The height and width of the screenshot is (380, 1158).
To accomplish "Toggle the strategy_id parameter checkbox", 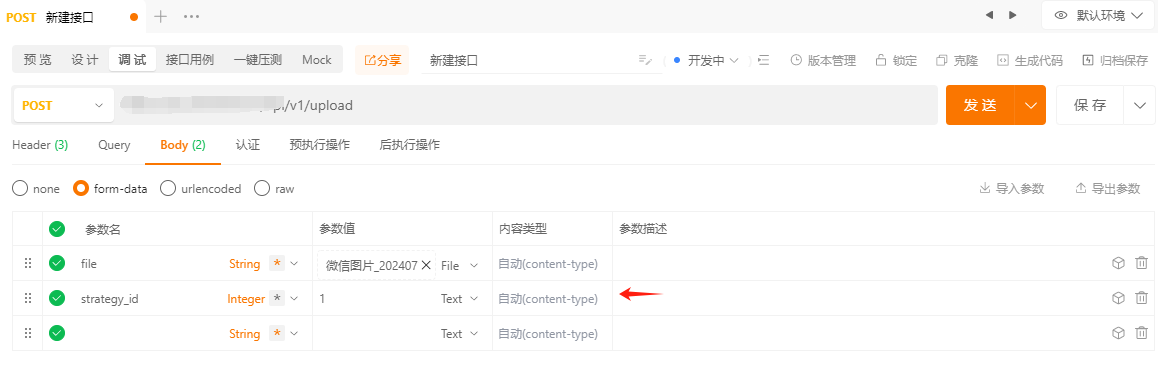I will tap(57, 298).
